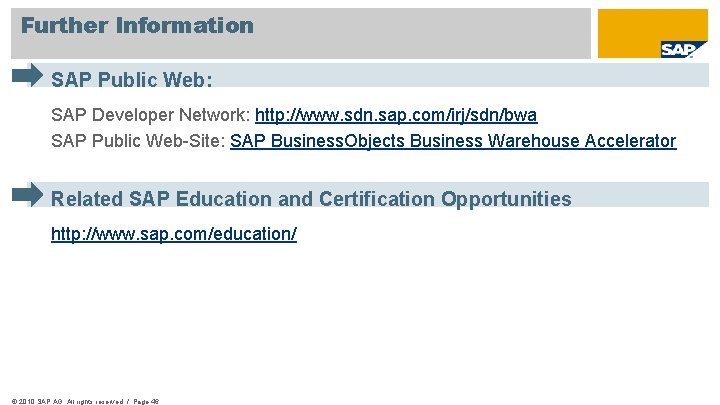720x405 pixels.
Task: Open the sdn.sap.com/irj/sdn/bwa link
Action: 396,116
